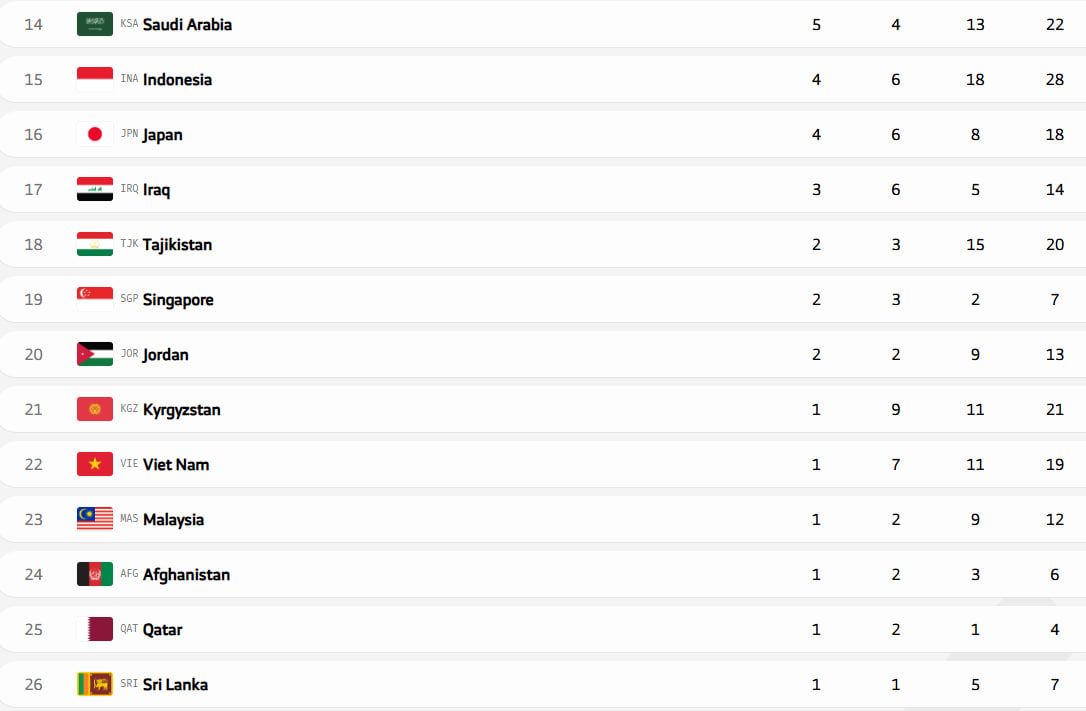
Task: Click Viet Nam's KGZ-style code VIE
Action: 129,464
